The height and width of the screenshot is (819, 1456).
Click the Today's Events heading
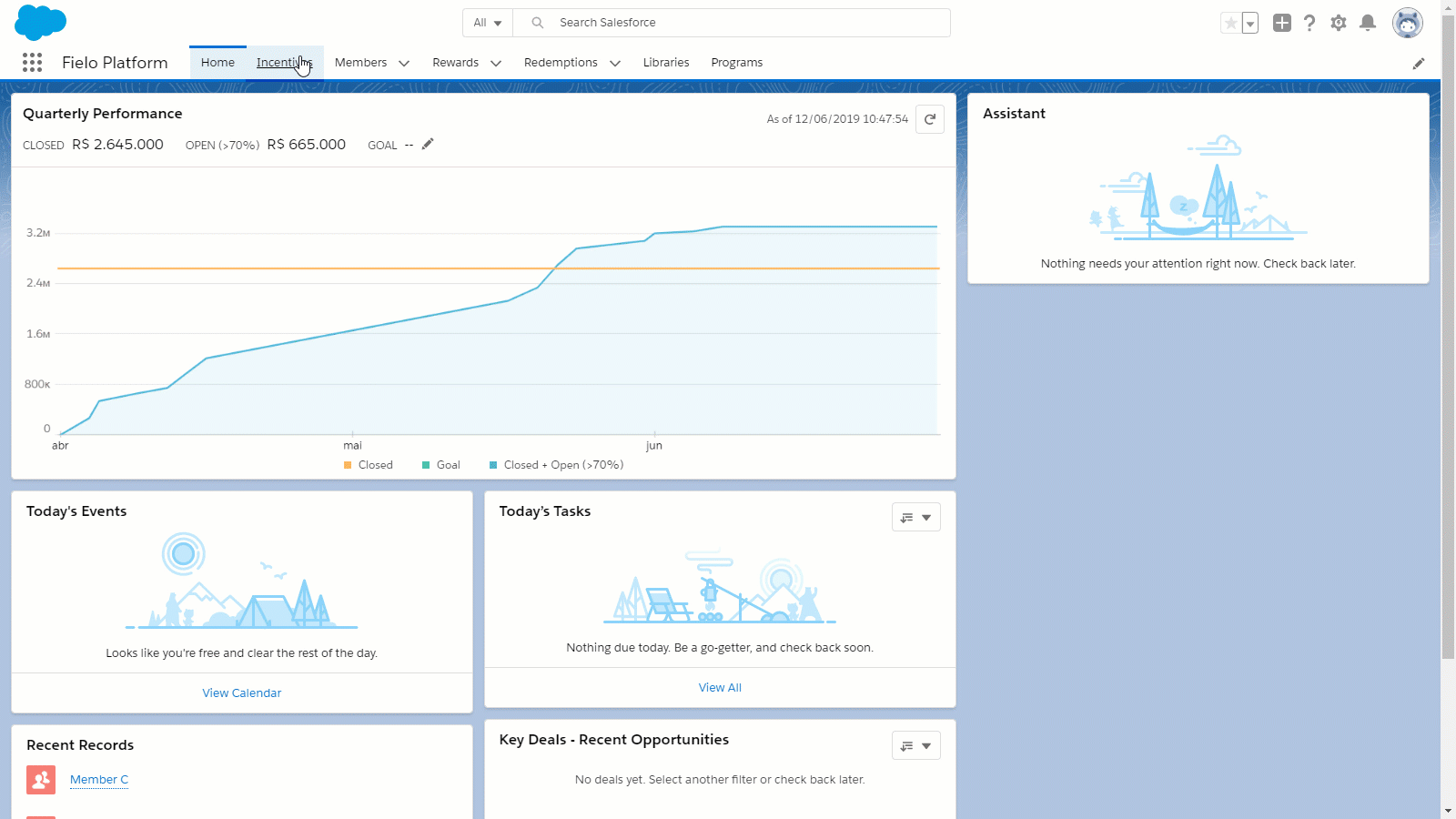76,511
